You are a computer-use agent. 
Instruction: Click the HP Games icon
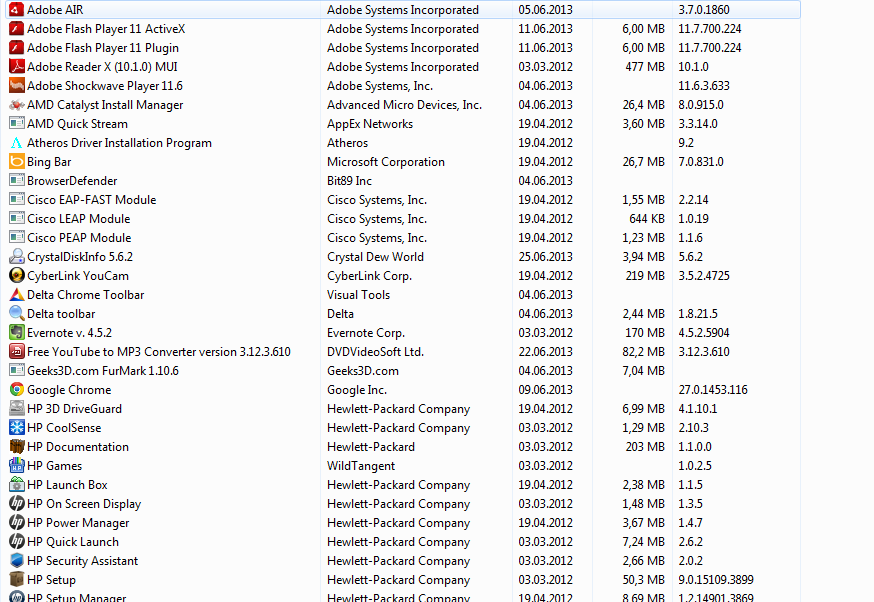coord(17,465)
